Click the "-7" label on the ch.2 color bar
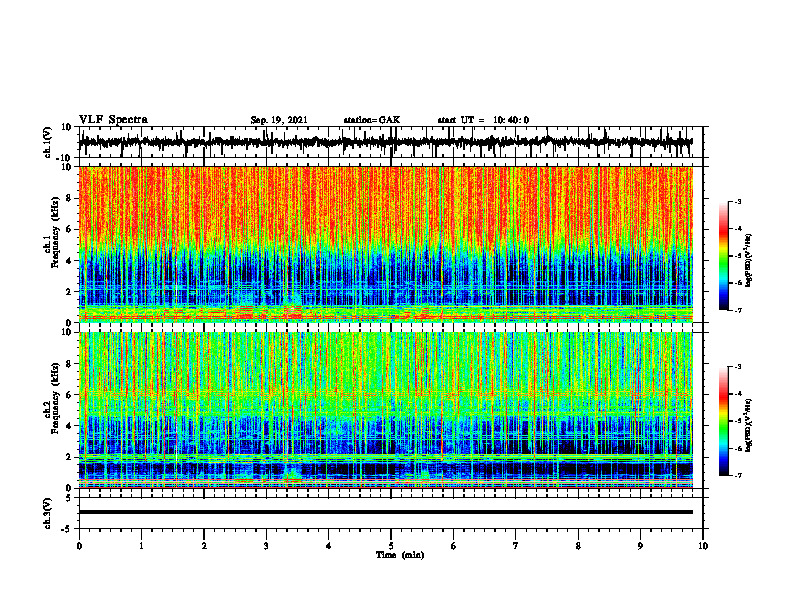Viewport: 792px width, 612px height. pos(738,475)
